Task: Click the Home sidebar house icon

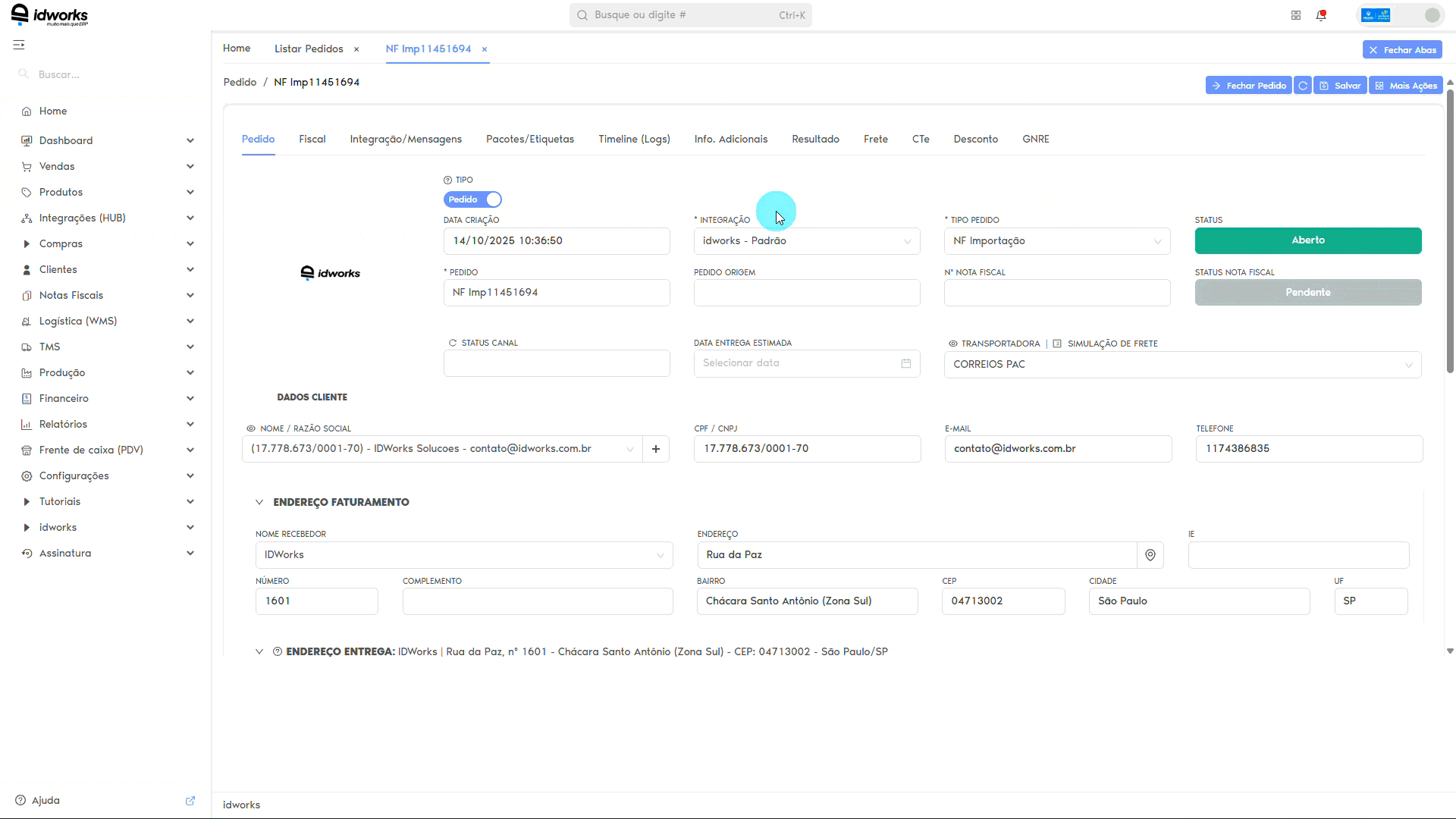Action: click(x=27, y=111)
